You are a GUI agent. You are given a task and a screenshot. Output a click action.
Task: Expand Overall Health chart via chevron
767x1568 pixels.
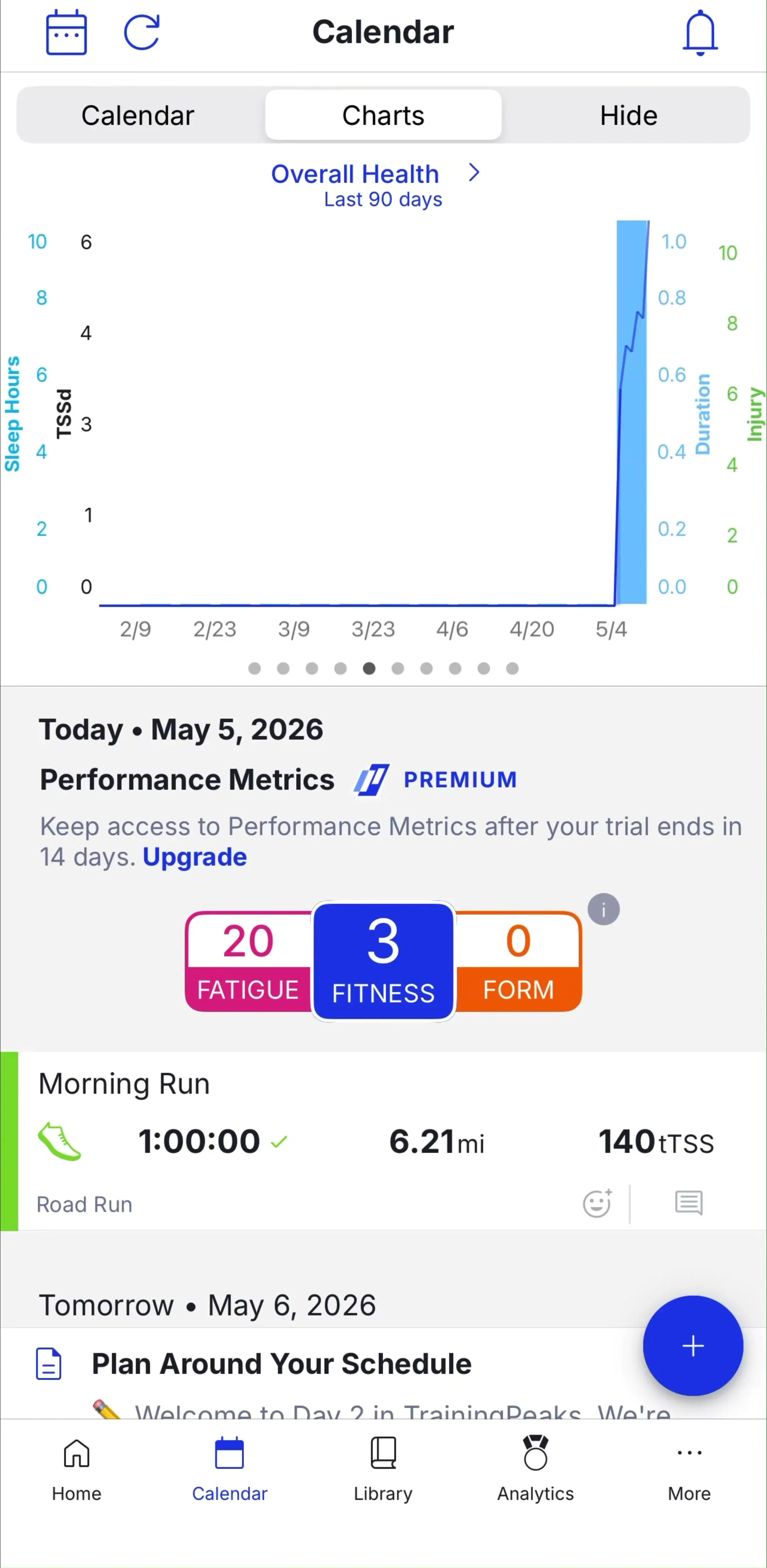[x=474, y=173]
